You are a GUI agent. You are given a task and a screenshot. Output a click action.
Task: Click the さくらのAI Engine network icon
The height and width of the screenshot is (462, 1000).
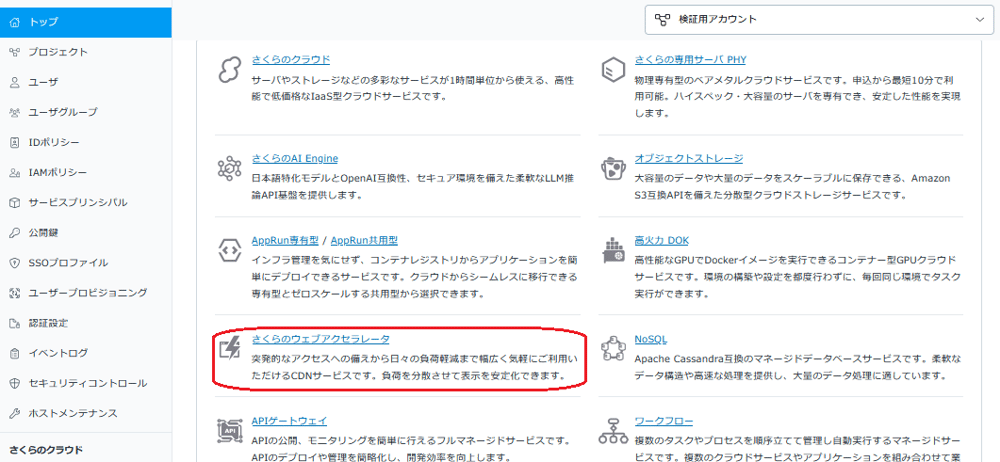pos(228,168)
